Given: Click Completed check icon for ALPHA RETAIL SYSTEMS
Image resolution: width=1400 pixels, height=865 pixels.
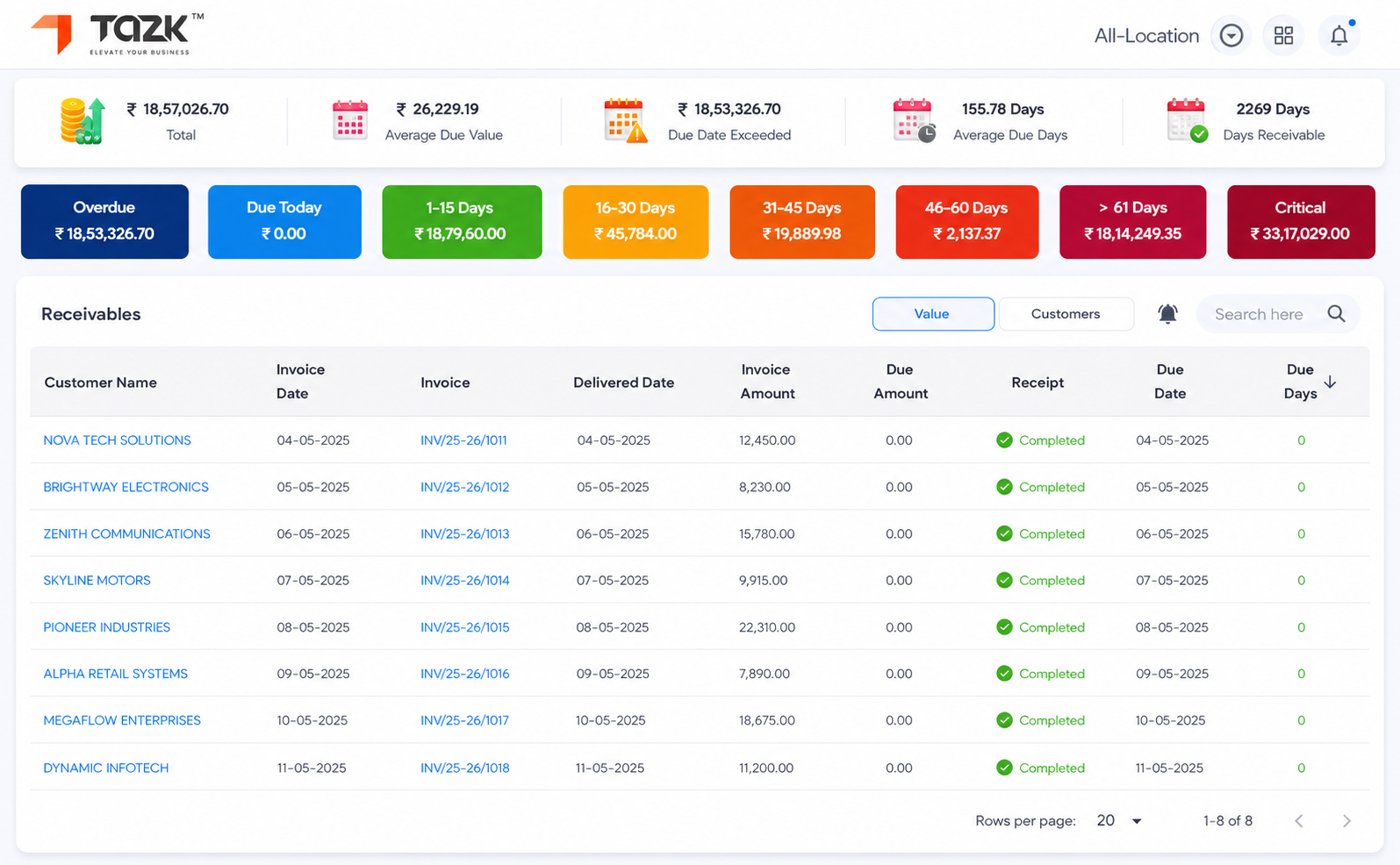Looking at the screenshot, I should click(x=1004, y=674).
